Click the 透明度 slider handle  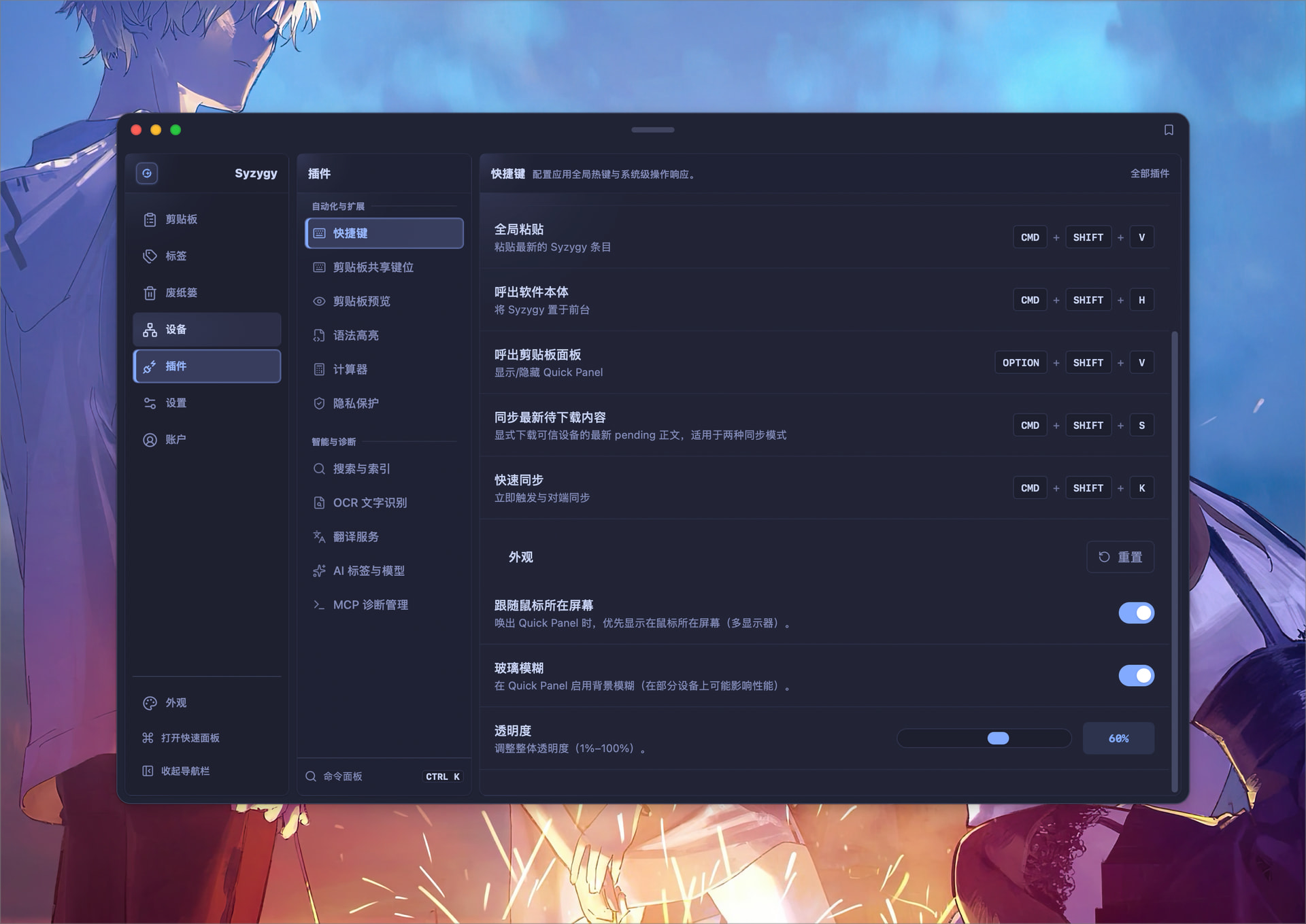(x=998, y=738)
